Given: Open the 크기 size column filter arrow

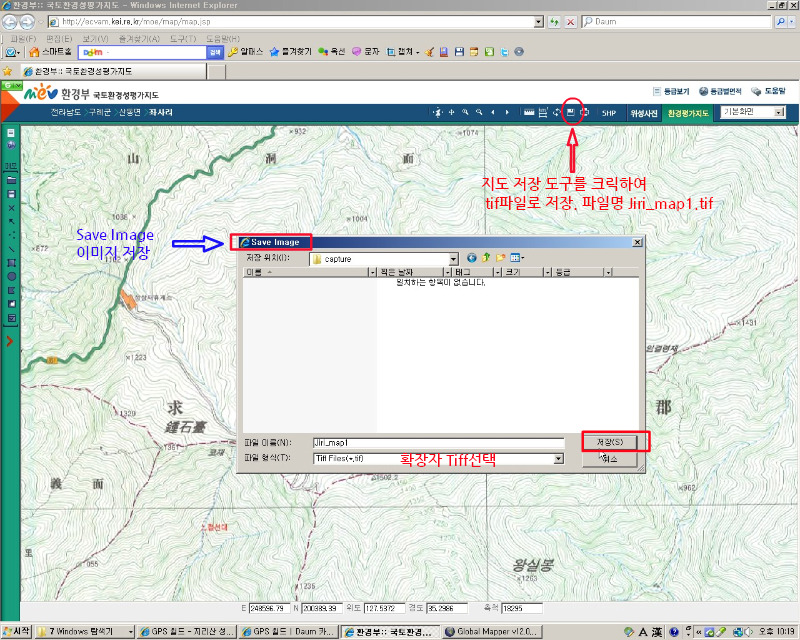Looking at the screenshot, I should 547,273.
